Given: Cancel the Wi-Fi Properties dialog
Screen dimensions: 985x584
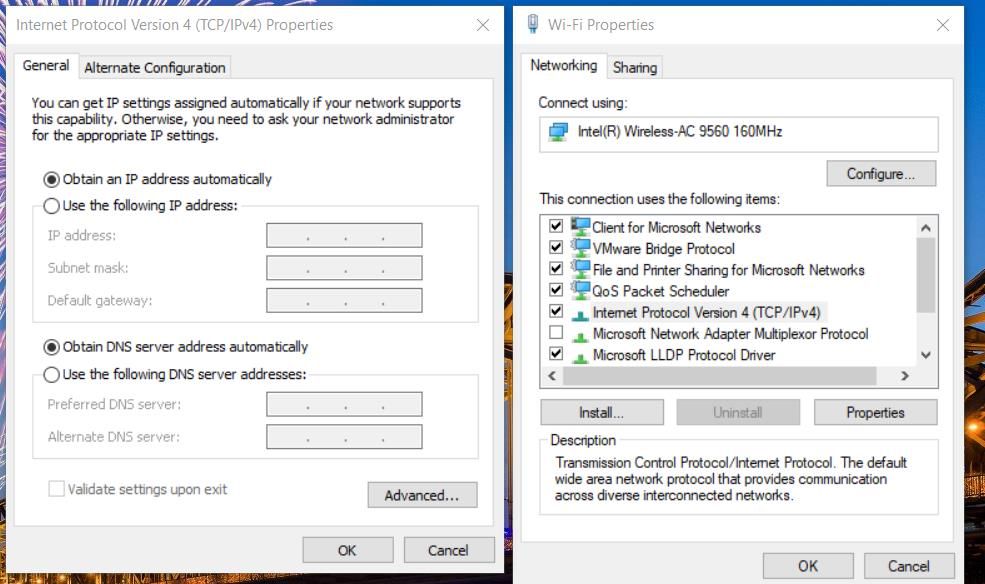Looking at the screenshot, I should tap(909, 566).
